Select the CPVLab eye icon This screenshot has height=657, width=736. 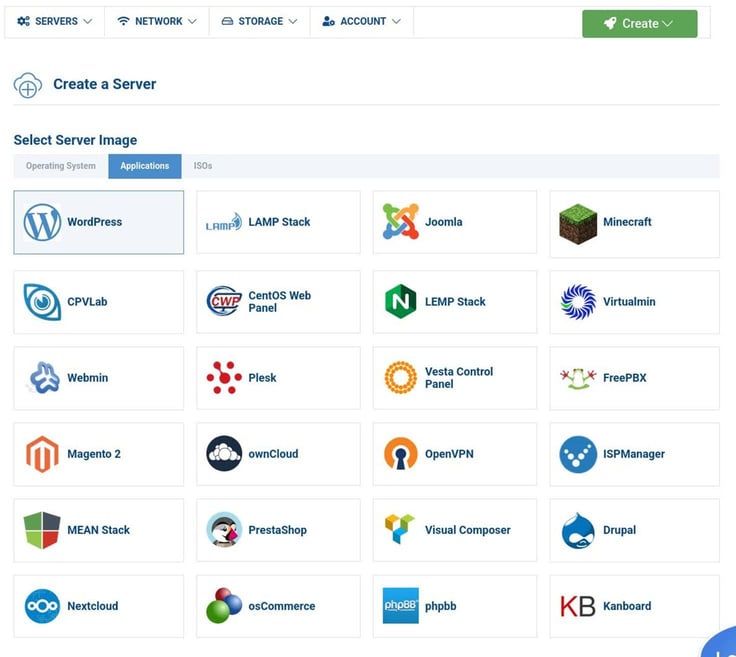pyautogui.click(x=42, y=302)
